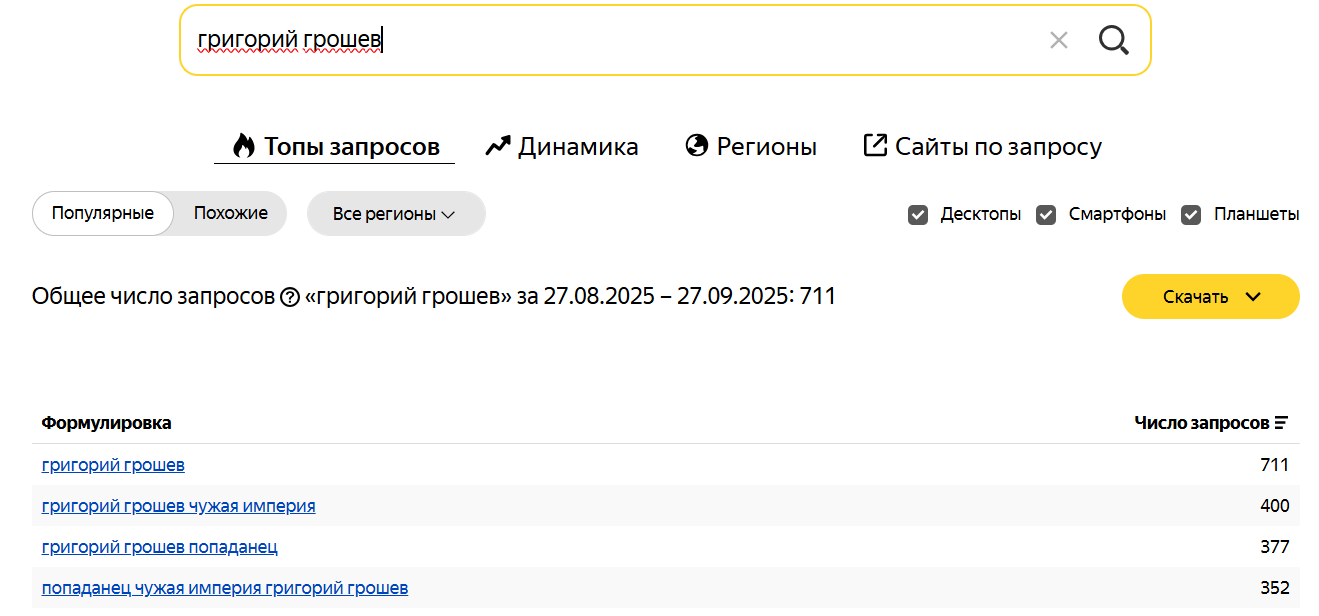Viewport: 1319px width, 616px height.
Task: Switch to the Регионы tab
Action: (766, 147)
